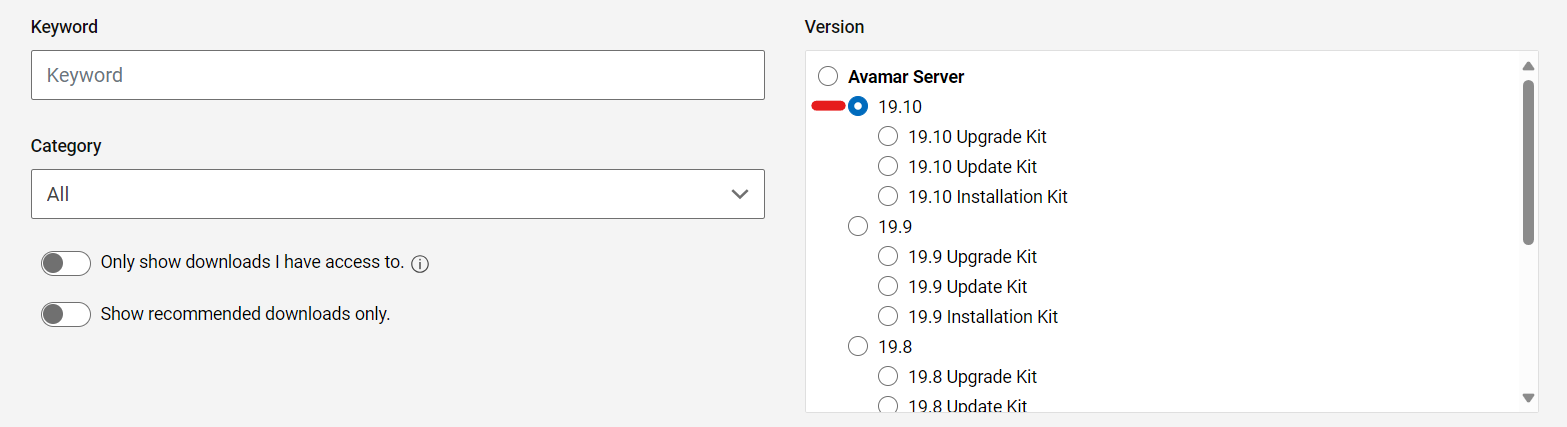
Task: Select the 19.9 version radio button
Action: pyautogui.click(x=858, y=226)
